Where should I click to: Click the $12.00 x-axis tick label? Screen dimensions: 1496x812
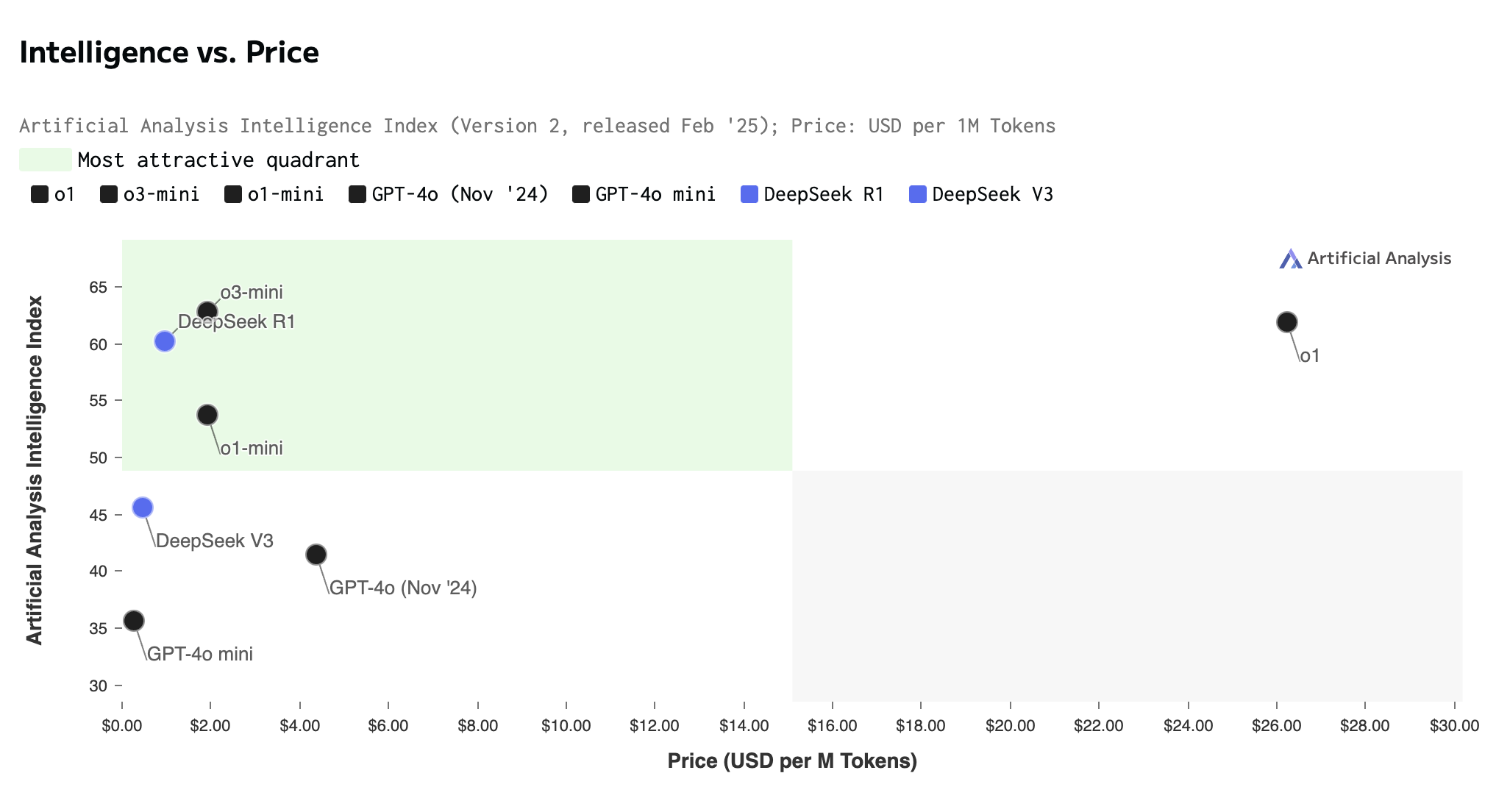[655, 727]
